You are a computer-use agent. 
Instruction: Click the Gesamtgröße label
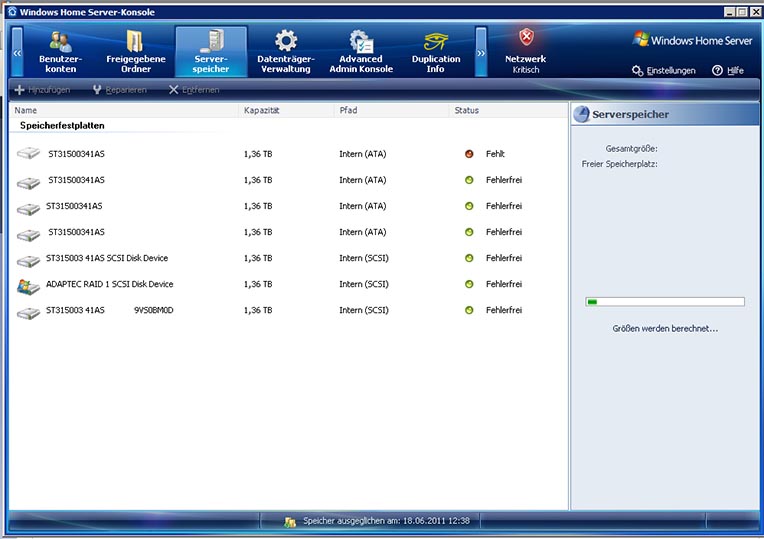click(631, 149)
